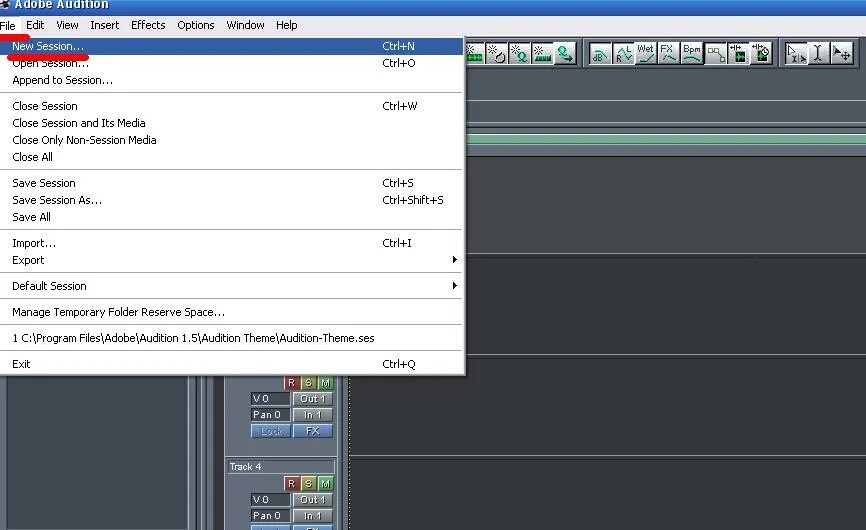Image resolution: width=866 pixels, height=530 pixels.
Task: Click the green horizontal display range bar
Action: pos(666,139)
